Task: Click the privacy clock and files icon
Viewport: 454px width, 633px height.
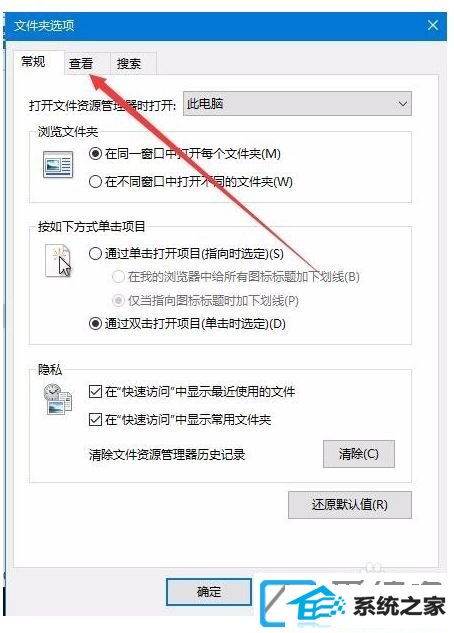Action: [57, 400]
